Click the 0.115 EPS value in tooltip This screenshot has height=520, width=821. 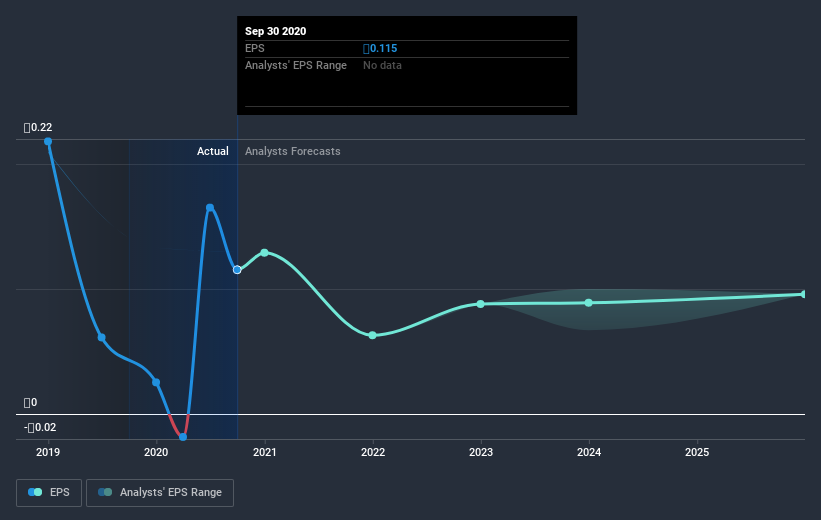(380, 48)
